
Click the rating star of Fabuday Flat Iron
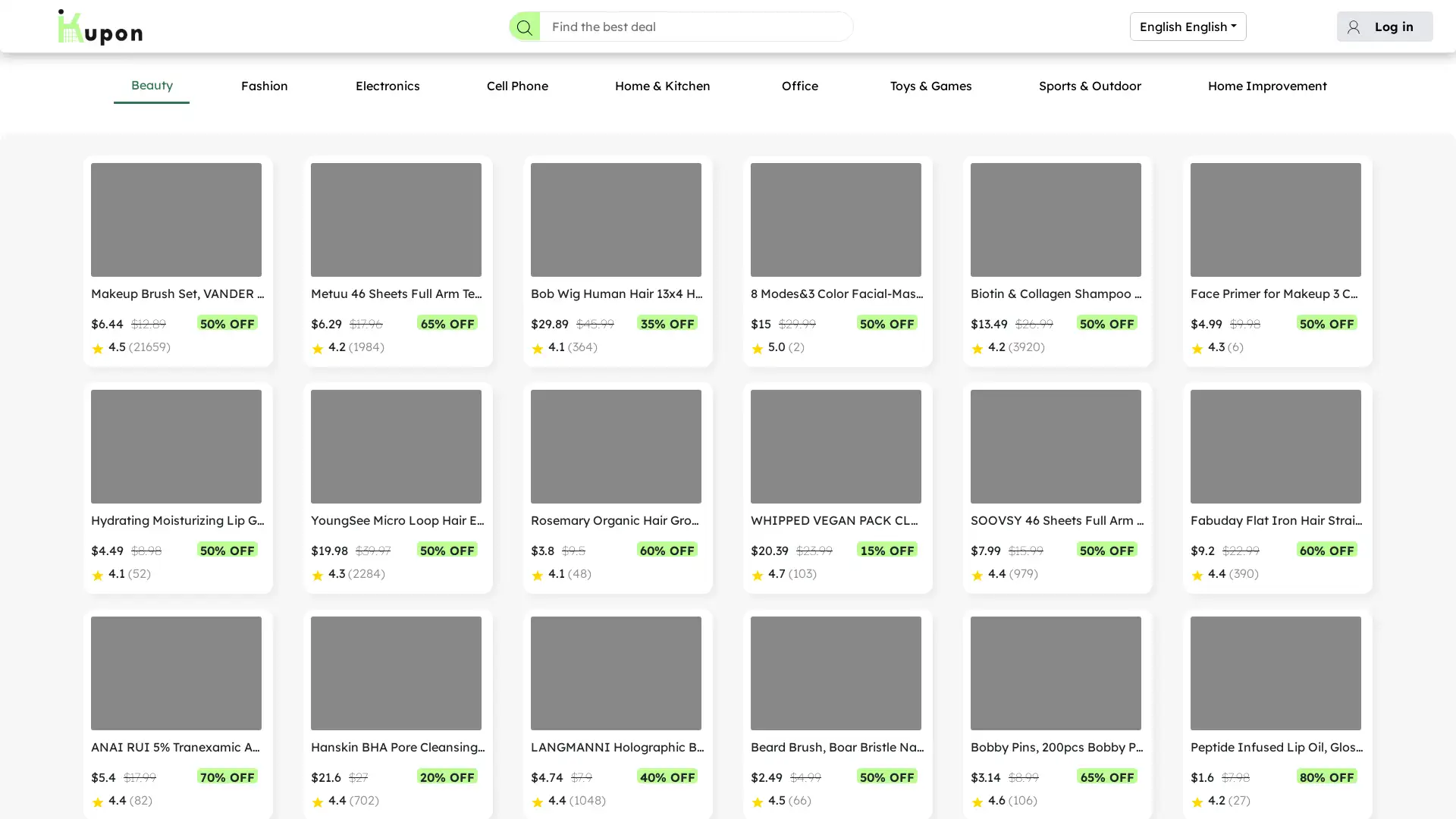[1197, 575]
